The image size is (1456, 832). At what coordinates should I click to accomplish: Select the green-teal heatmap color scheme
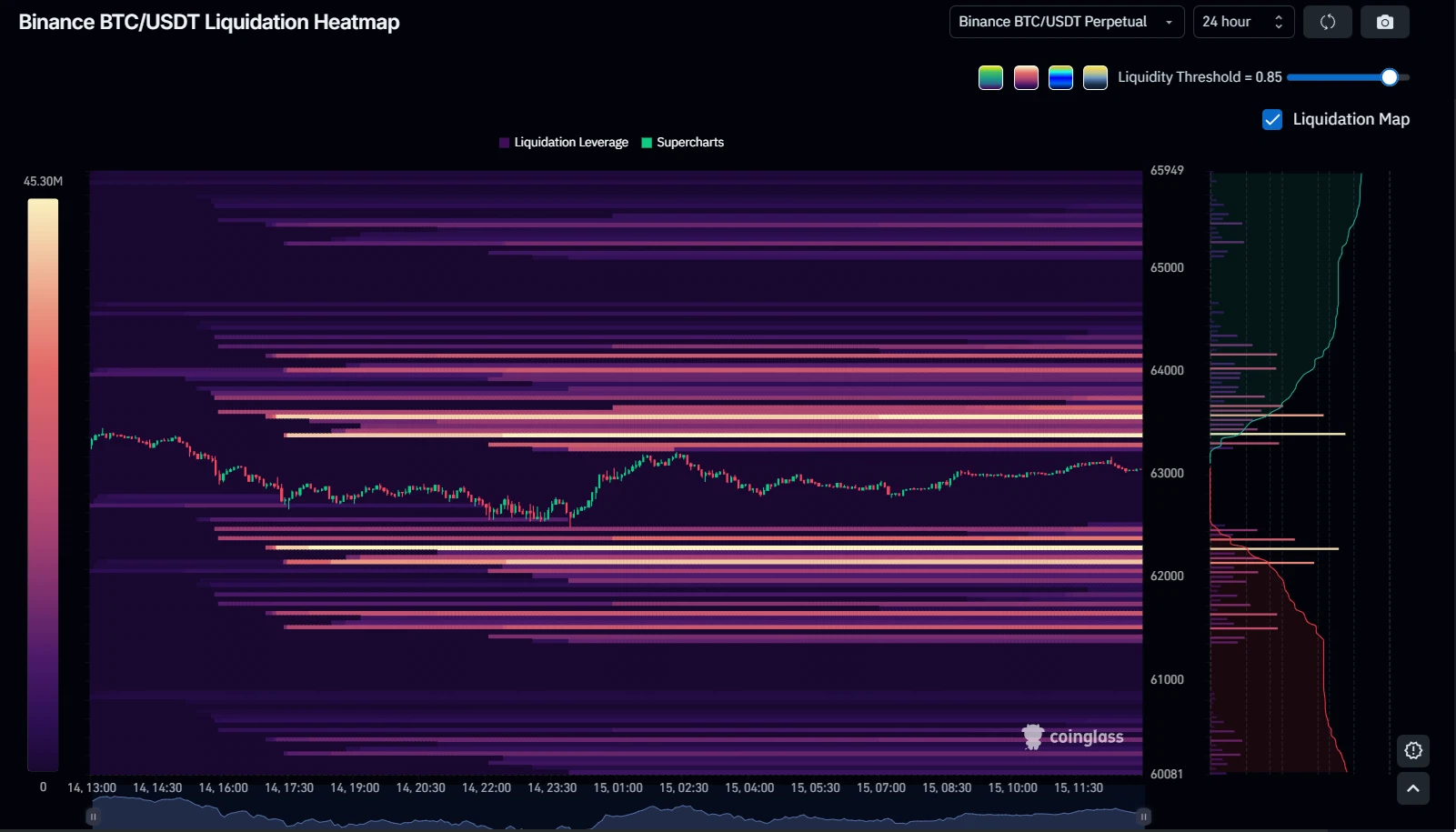(990, 78)
